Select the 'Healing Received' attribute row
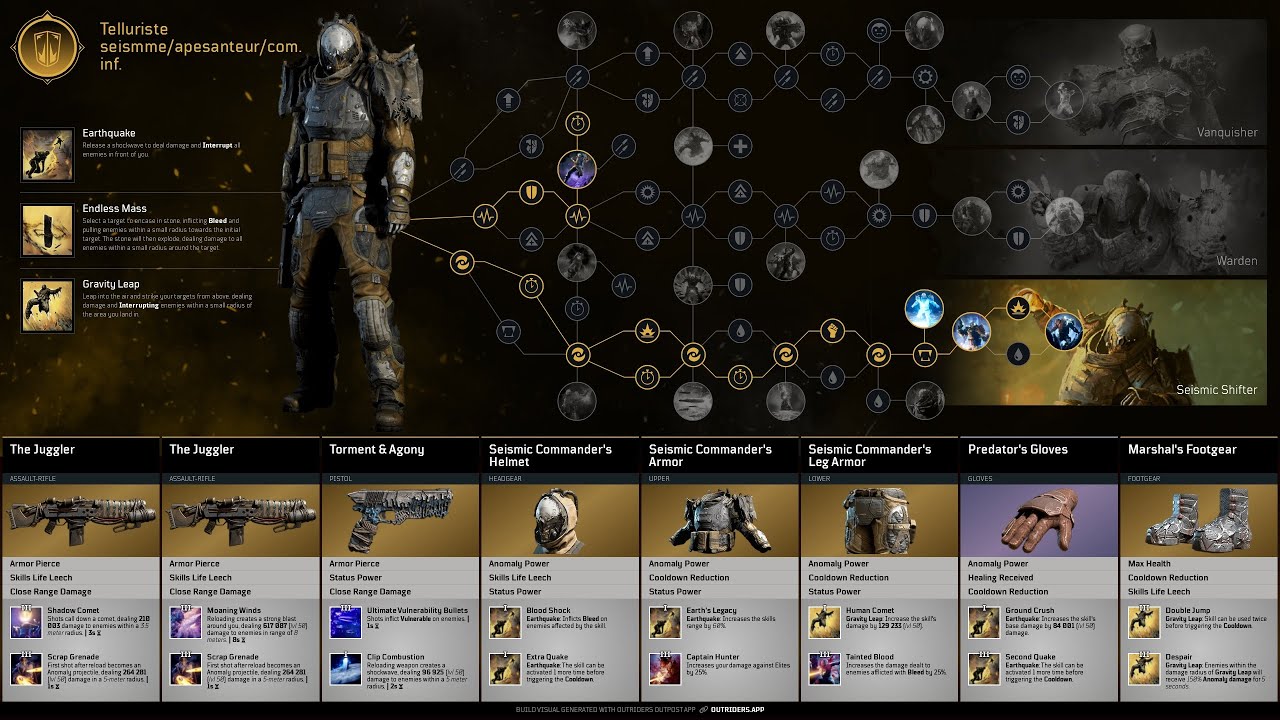Viewport: 1280px width, 720px height. pyautogui.click(x=1039, y=578)
